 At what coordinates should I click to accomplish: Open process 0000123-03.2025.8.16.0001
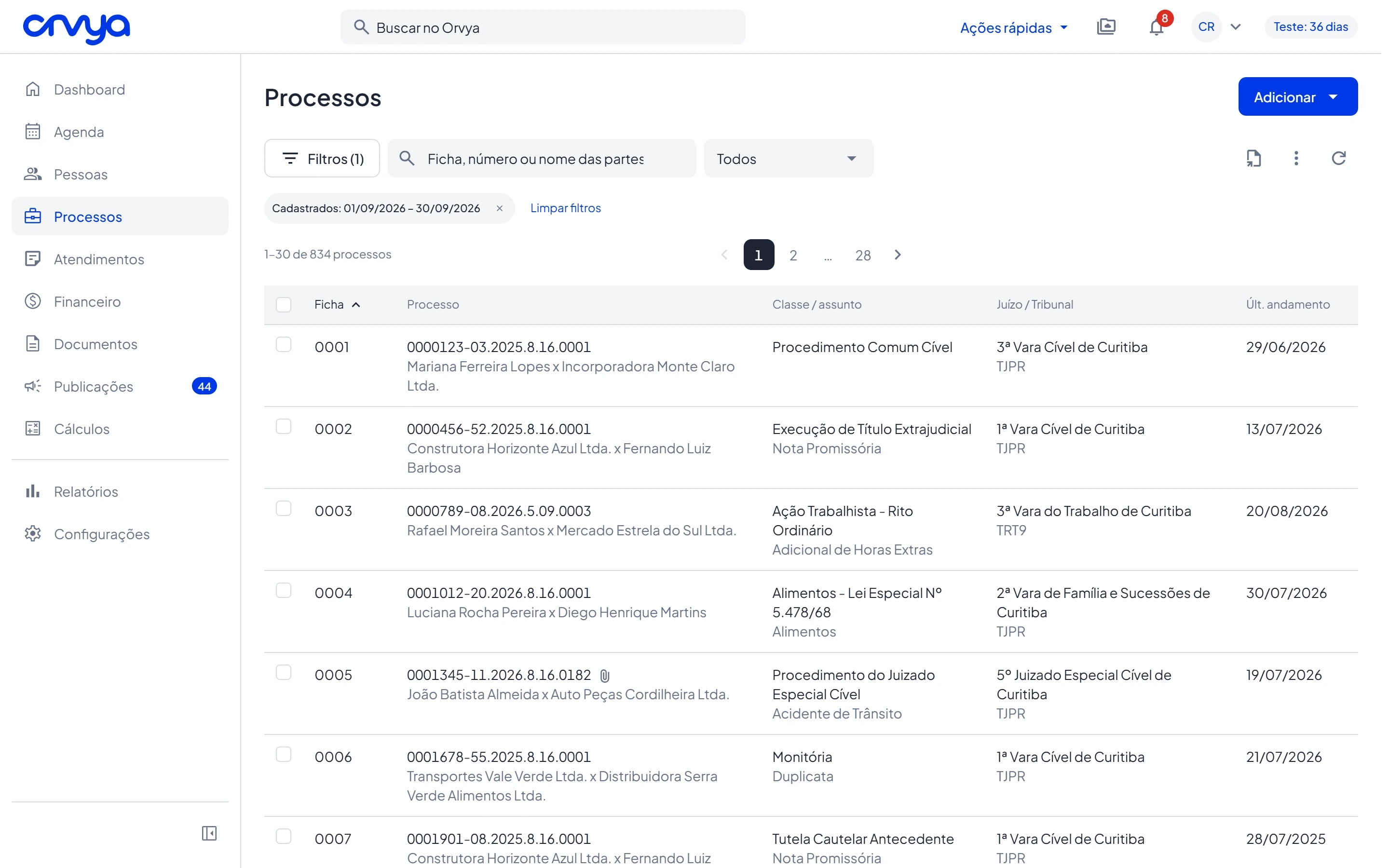click(x=498, y=347)
